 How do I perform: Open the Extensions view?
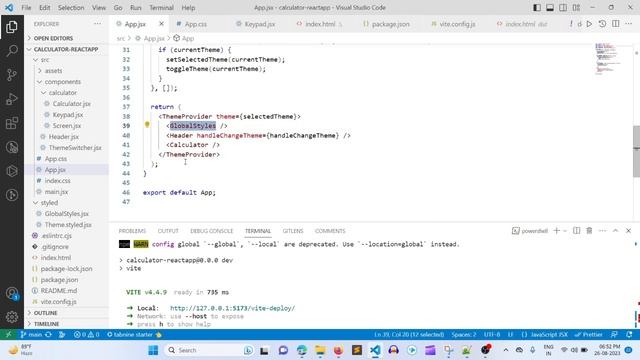pyautogui.click(x=12, y=123)
